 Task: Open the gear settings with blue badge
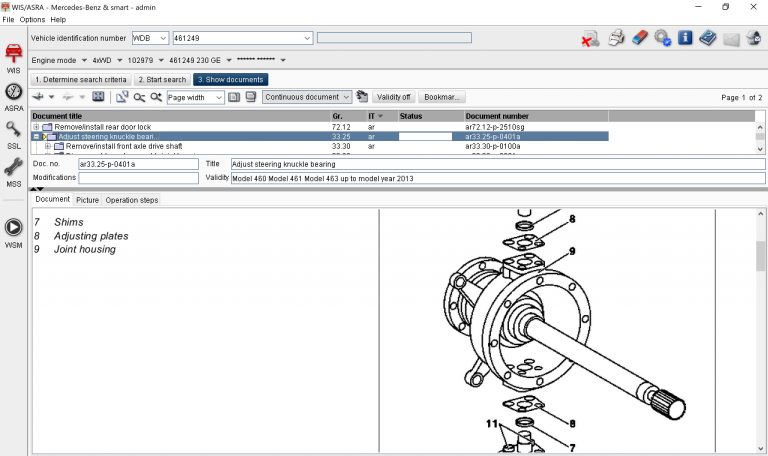pos(662,38)
